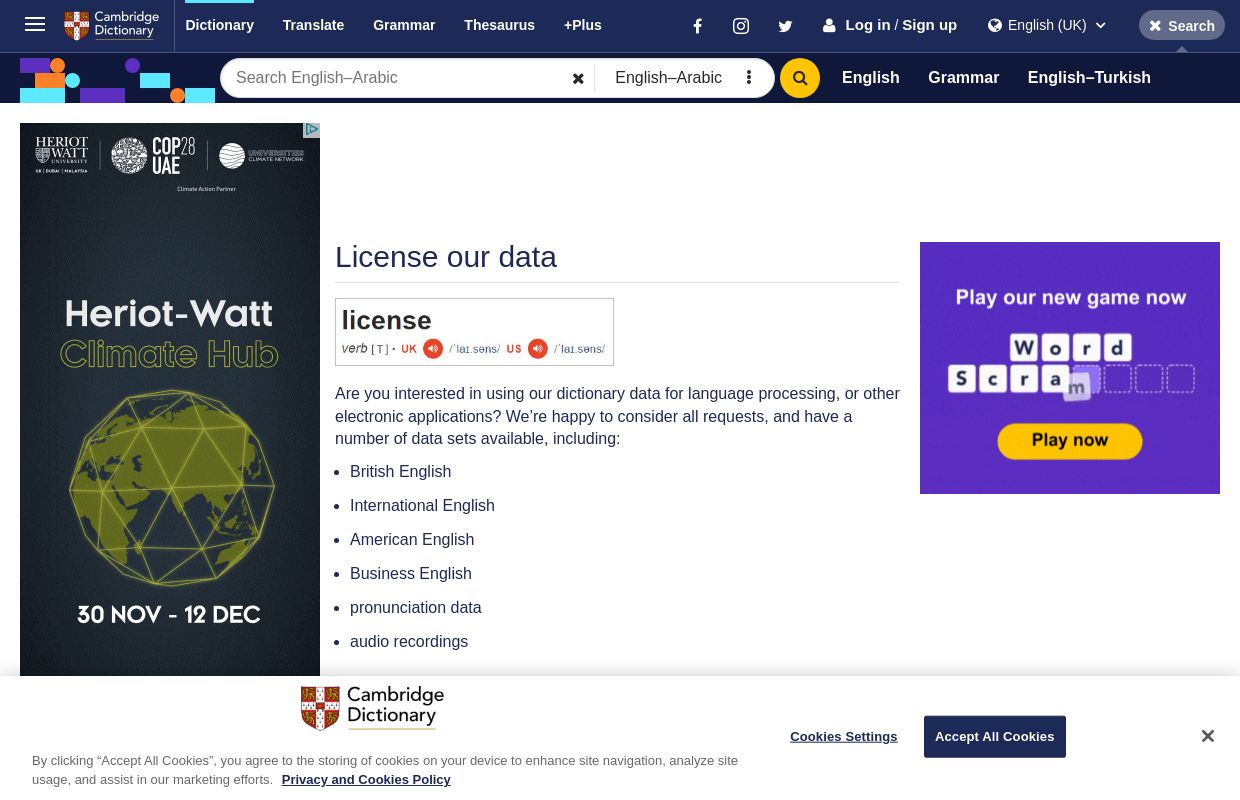Screen dimensions: 1240x800
Task: Click Play now on the Word Scramble ad
Action: coord(1070,441)
